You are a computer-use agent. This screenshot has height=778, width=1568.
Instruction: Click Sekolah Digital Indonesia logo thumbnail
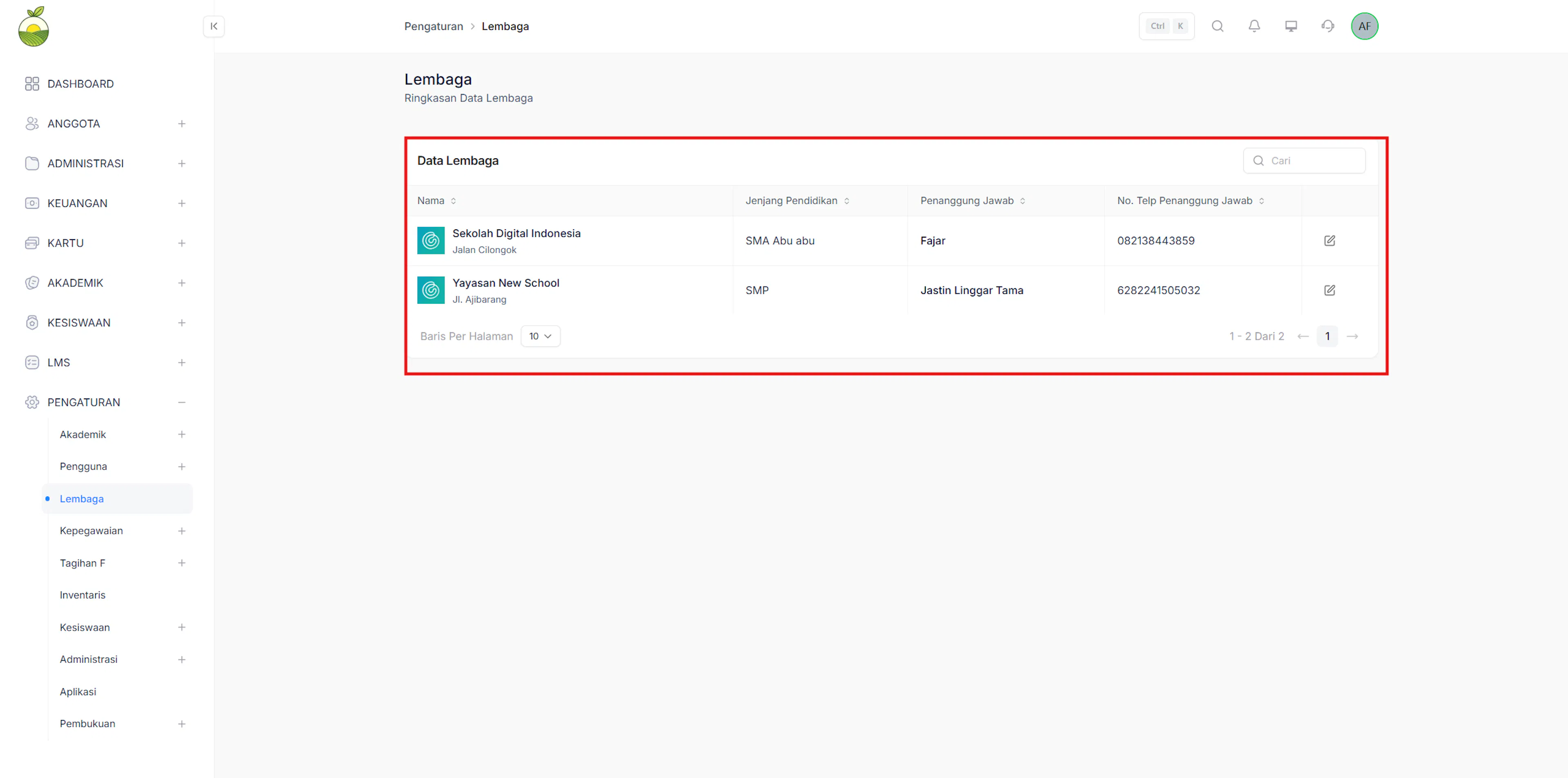[431, 241]
